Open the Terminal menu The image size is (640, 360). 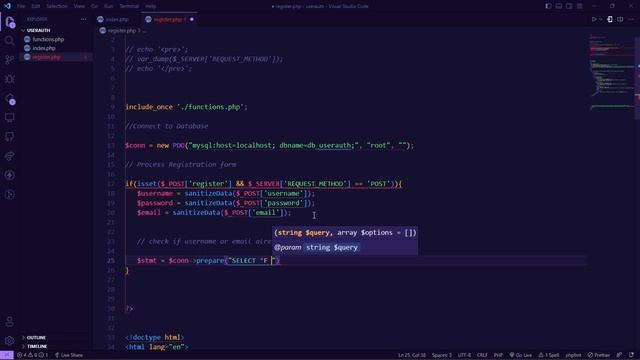coord(129,6)
